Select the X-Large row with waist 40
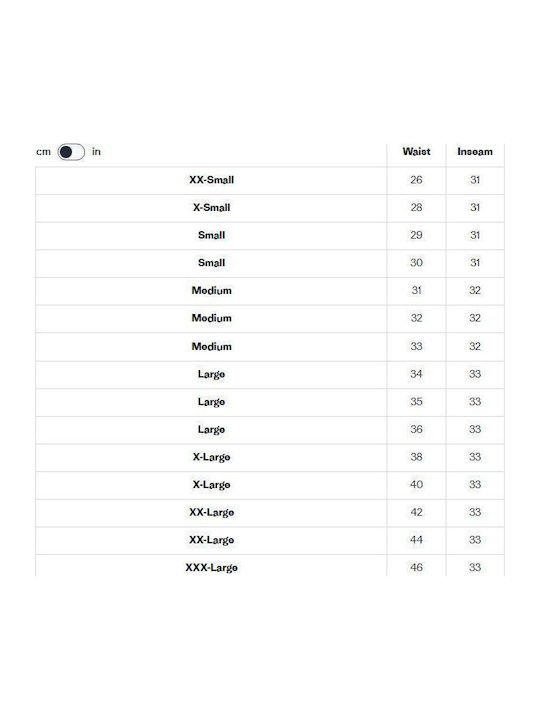540x720 pixels. 270,485
